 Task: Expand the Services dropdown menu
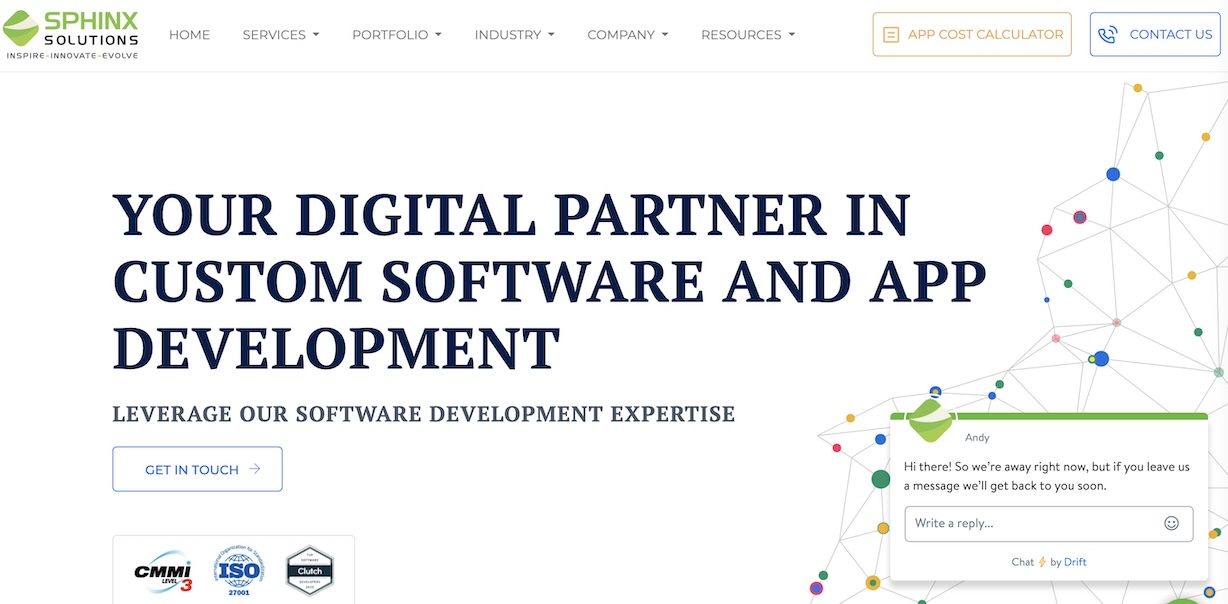[x=281, y=34]
